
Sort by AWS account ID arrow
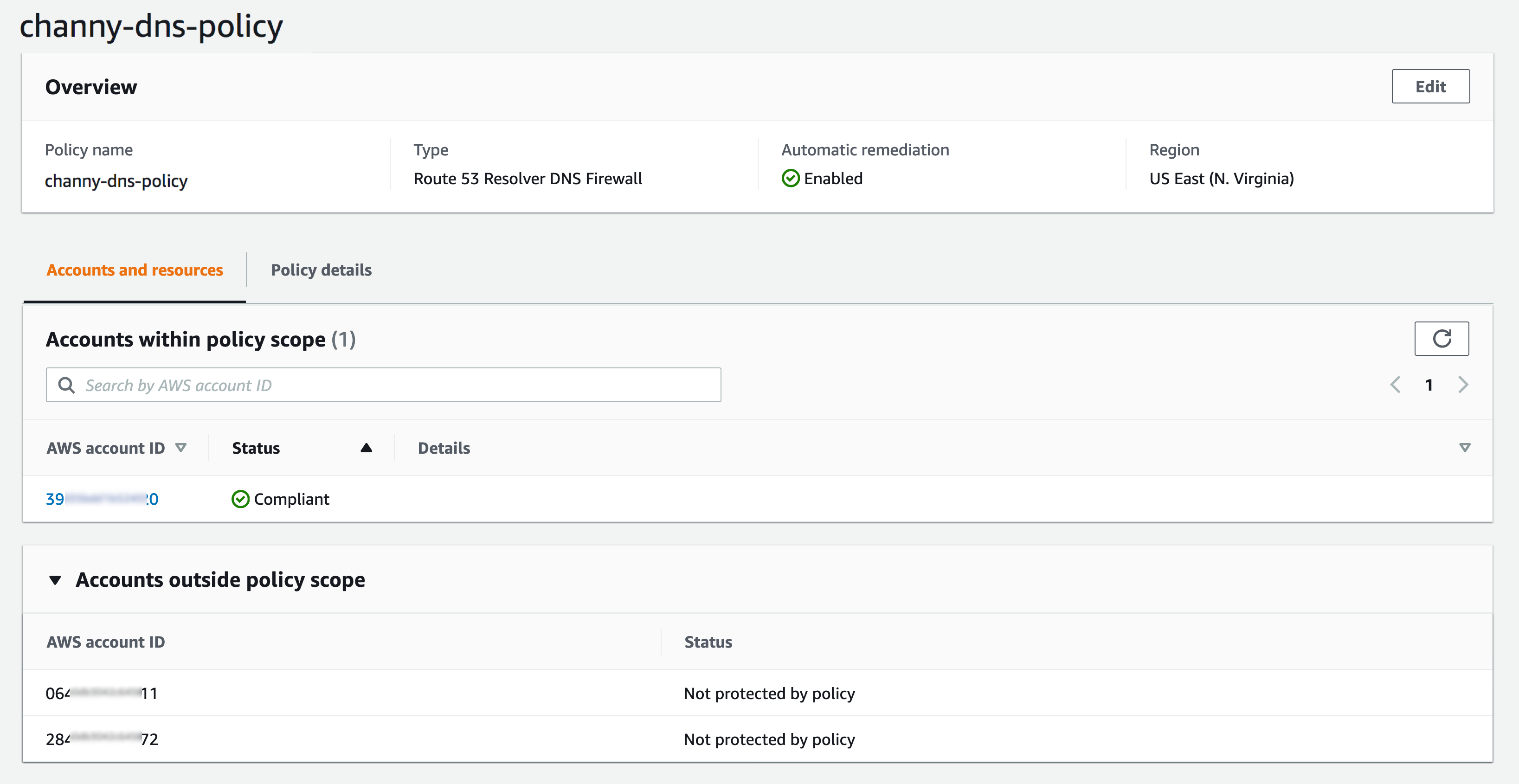(x=181, y=448)
